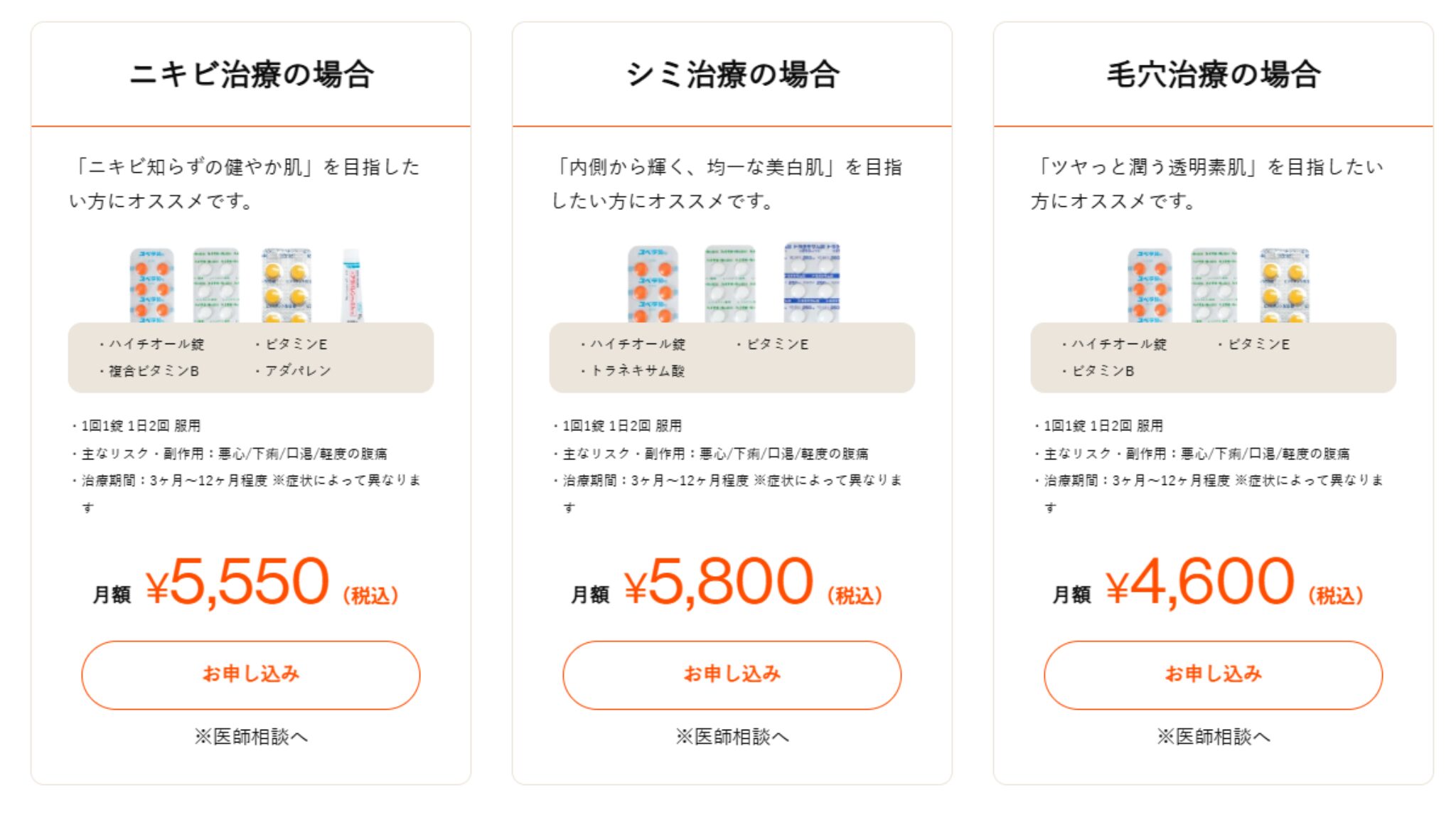The height and width of the screenshot is (820, 1456).
Task: Select the orange tablet pack in the ニキビ治療 card
Action: (151, 284)
